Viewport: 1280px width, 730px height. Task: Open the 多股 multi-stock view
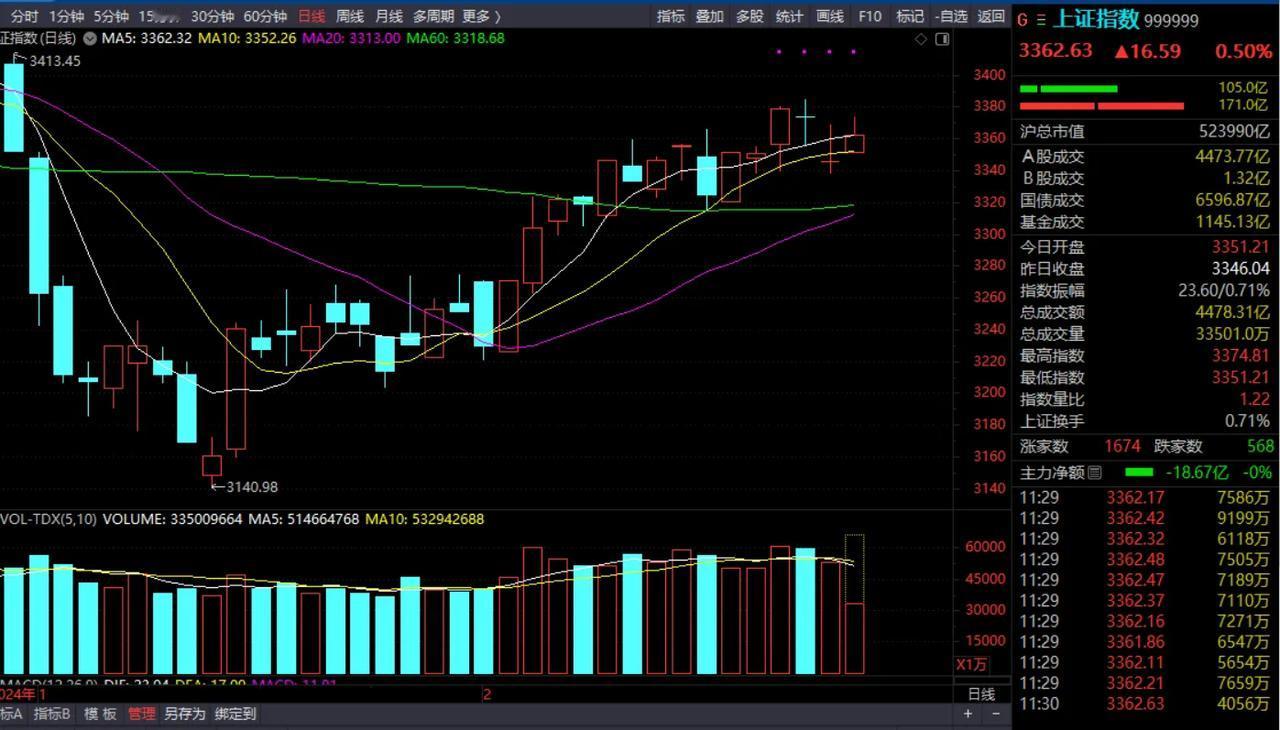click(x=749, y=16)
